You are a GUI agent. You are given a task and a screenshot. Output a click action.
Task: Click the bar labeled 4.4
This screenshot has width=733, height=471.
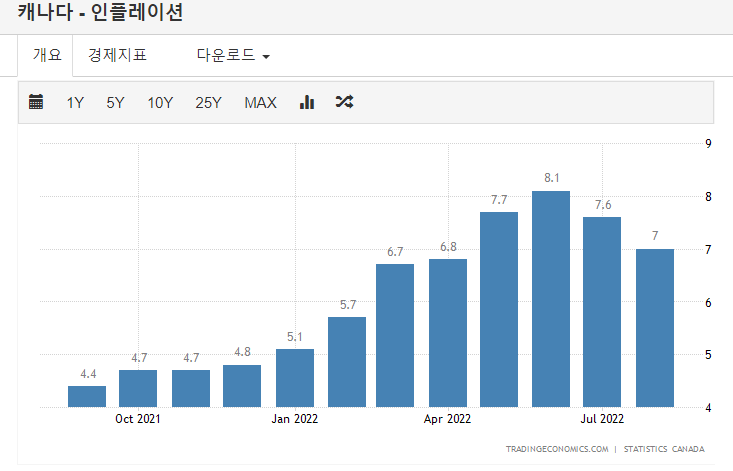[x=87, y=397]
